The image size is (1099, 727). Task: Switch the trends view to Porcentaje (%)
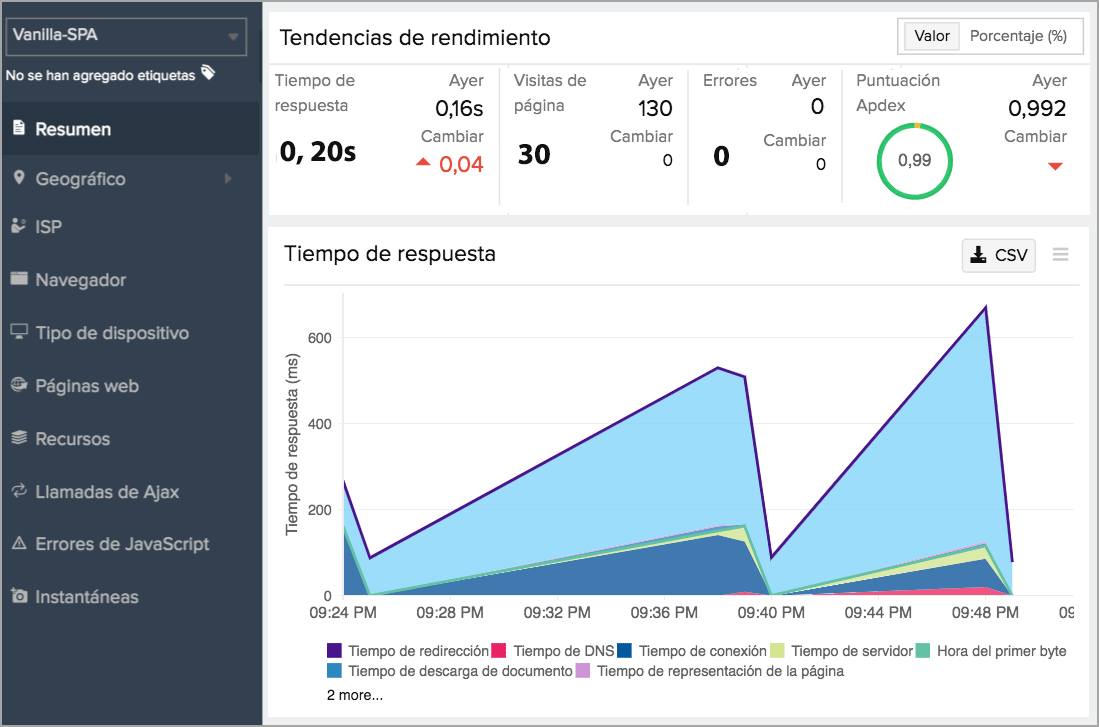[1018, 36]
